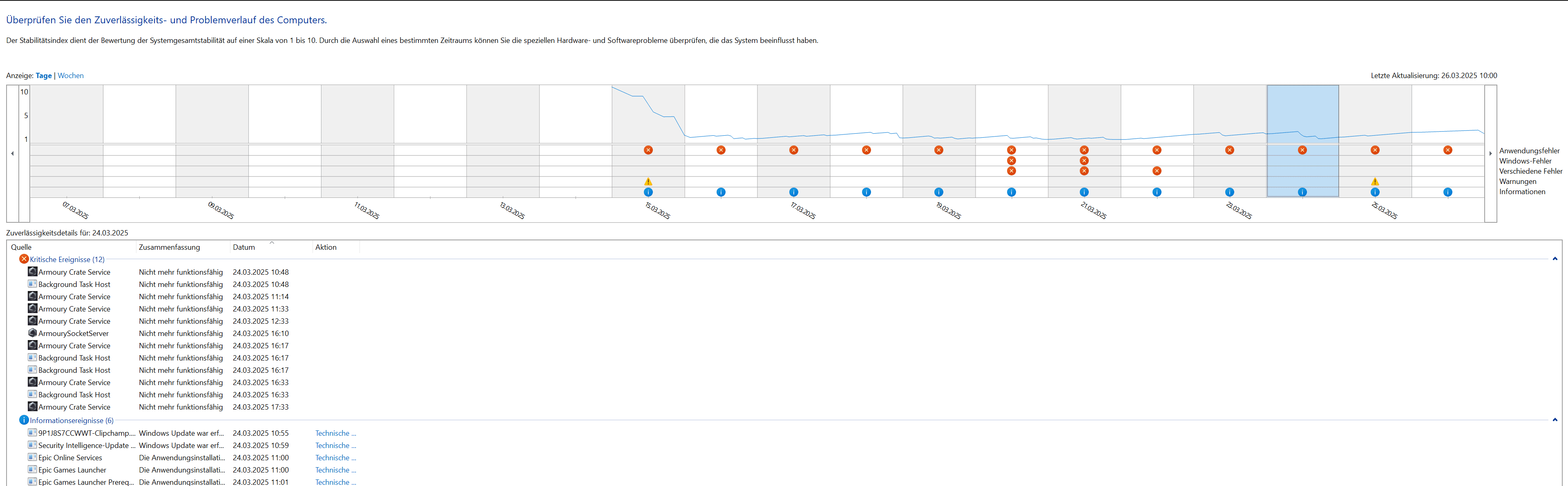1568x486 pixels.
Task: Click Epic Games Launcher entry icon
Action: pyautogui.click(x=33, y=470)
